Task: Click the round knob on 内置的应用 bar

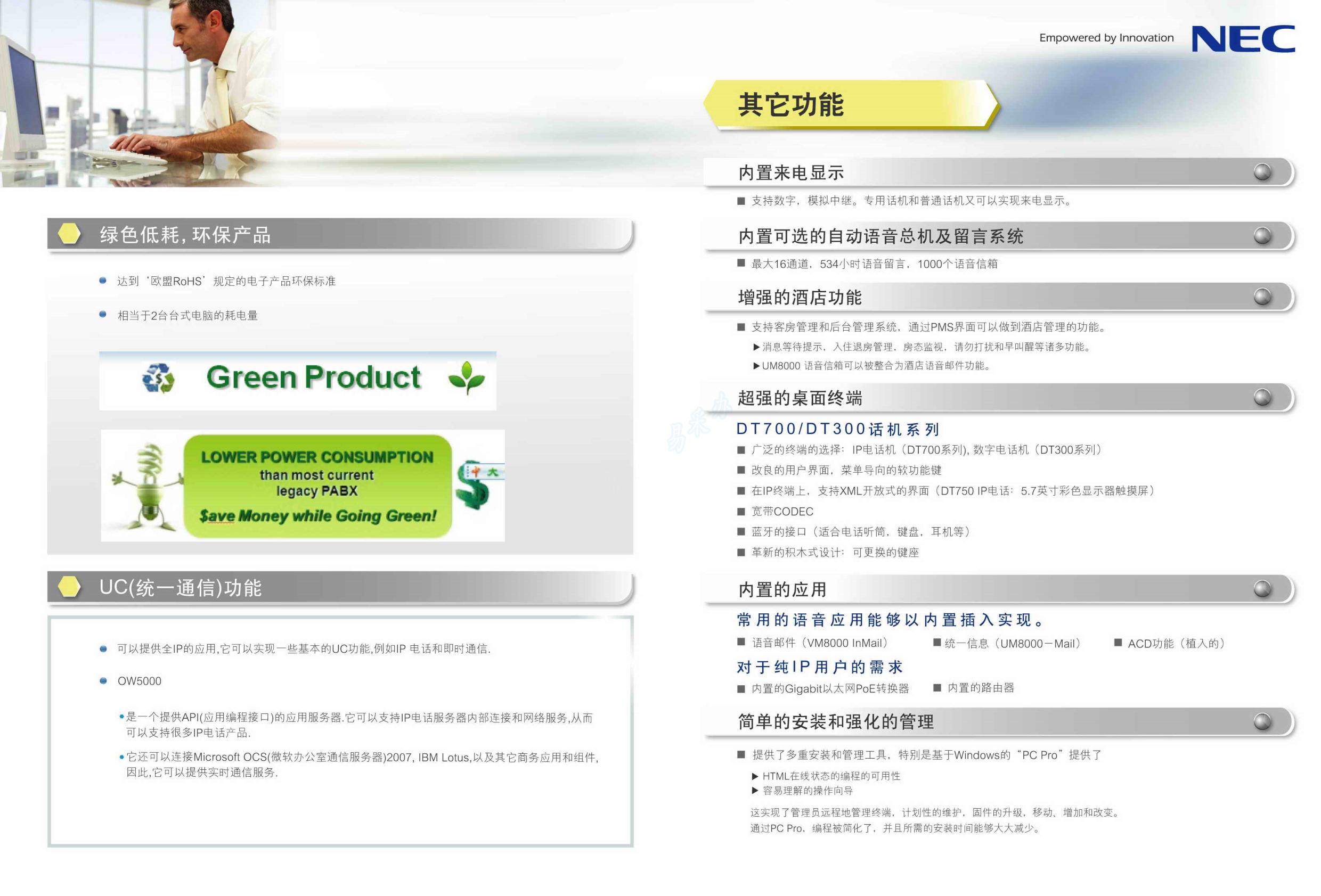Action: point(1262,589)
